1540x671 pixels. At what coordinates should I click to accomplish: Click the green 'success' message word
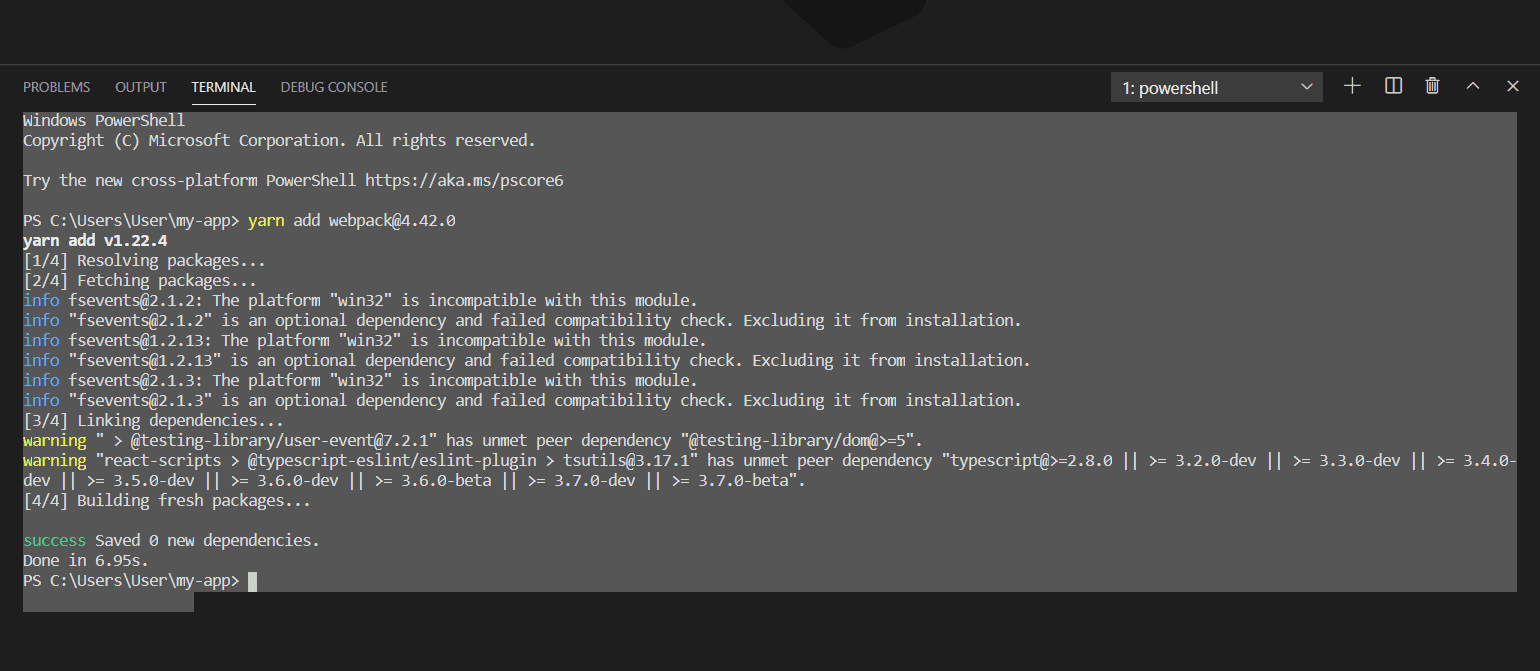55,540
